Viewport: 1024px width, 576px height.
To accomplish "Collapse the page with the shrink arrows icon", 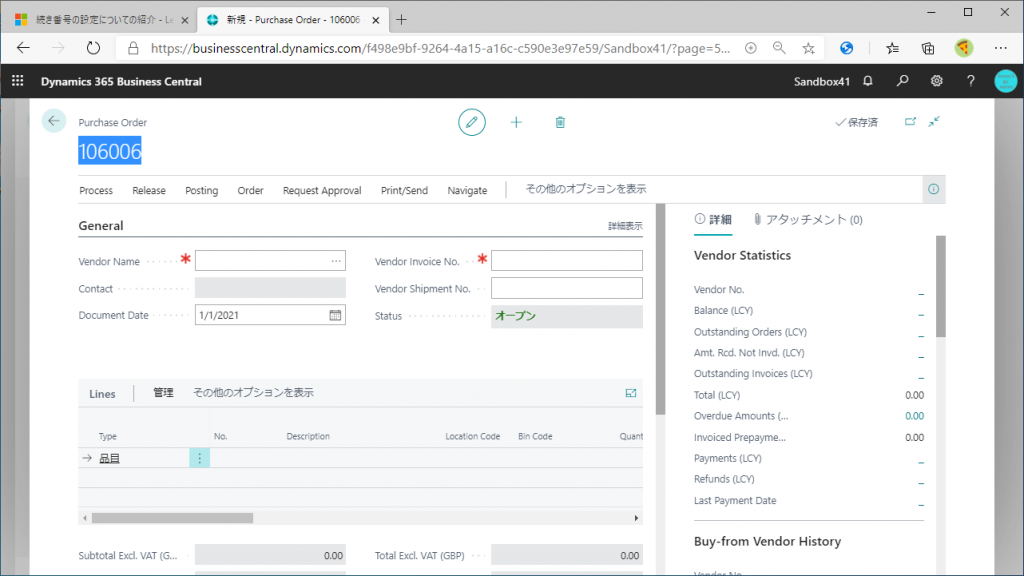I will (935, 121).
